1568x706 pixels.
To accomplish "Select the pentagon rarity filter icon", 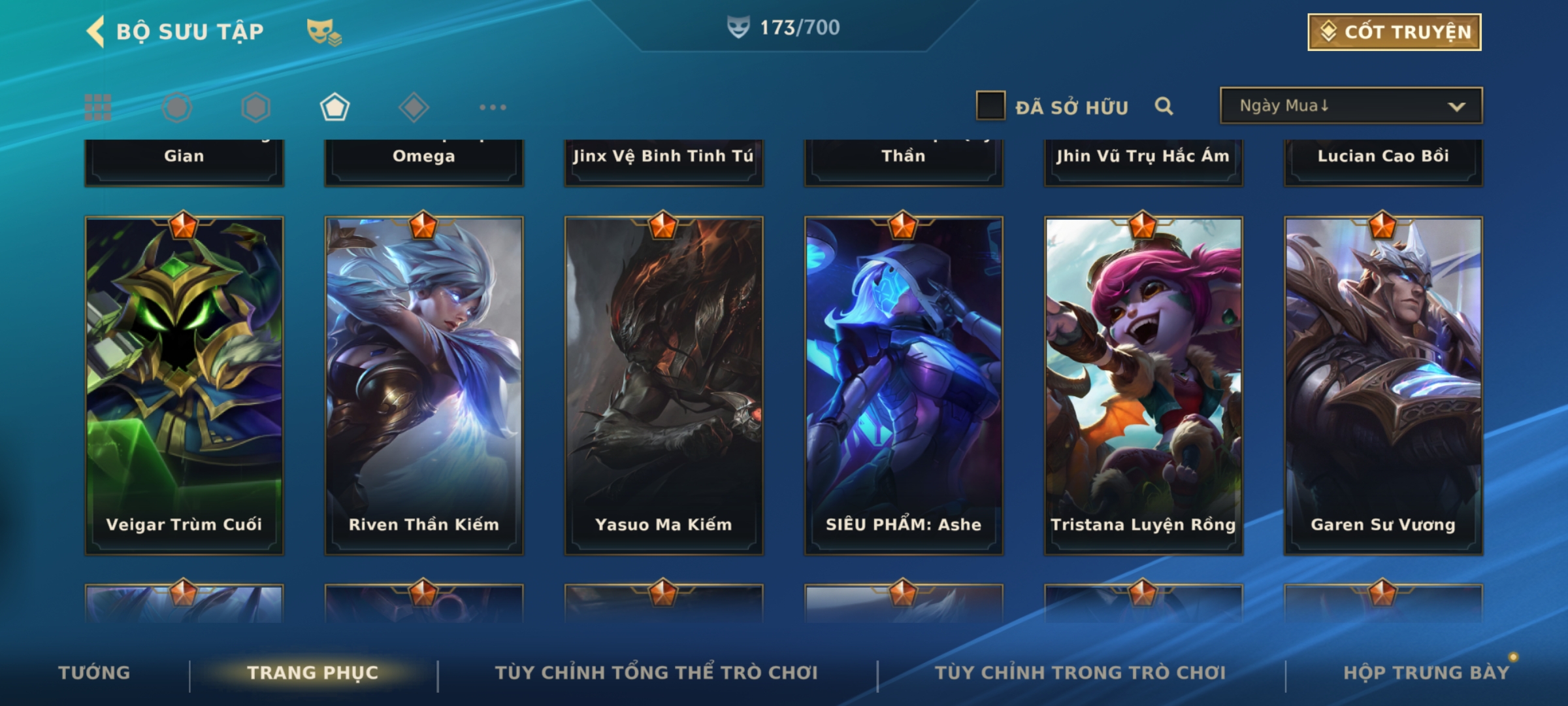I will click(x=335, y=107).
